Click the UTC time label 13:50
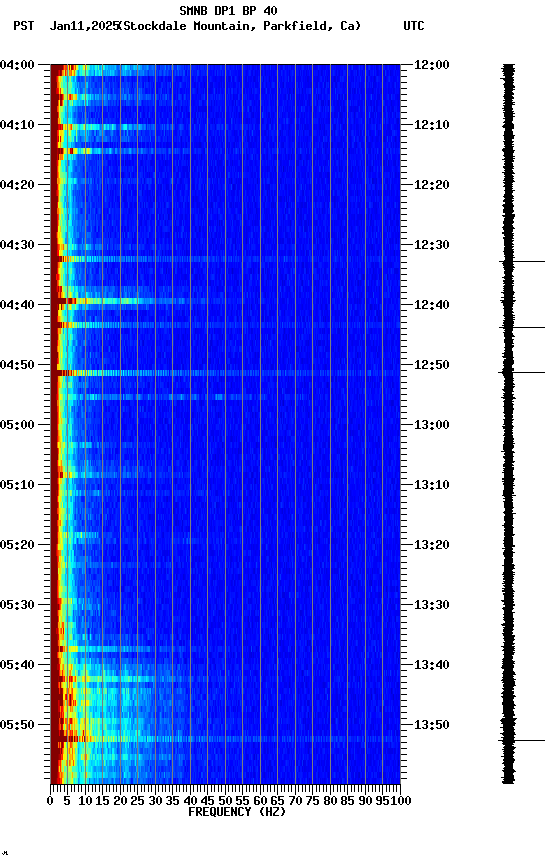 pos(432,725)
